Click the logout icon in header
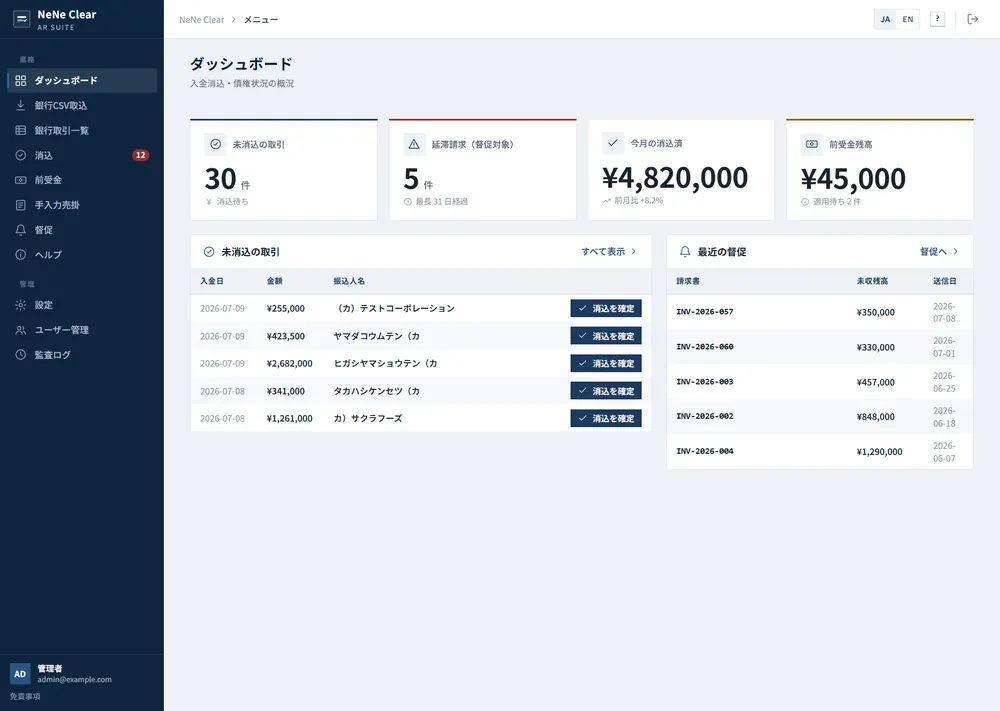This screenshot has height=711, width=1000. pos(973,19)
